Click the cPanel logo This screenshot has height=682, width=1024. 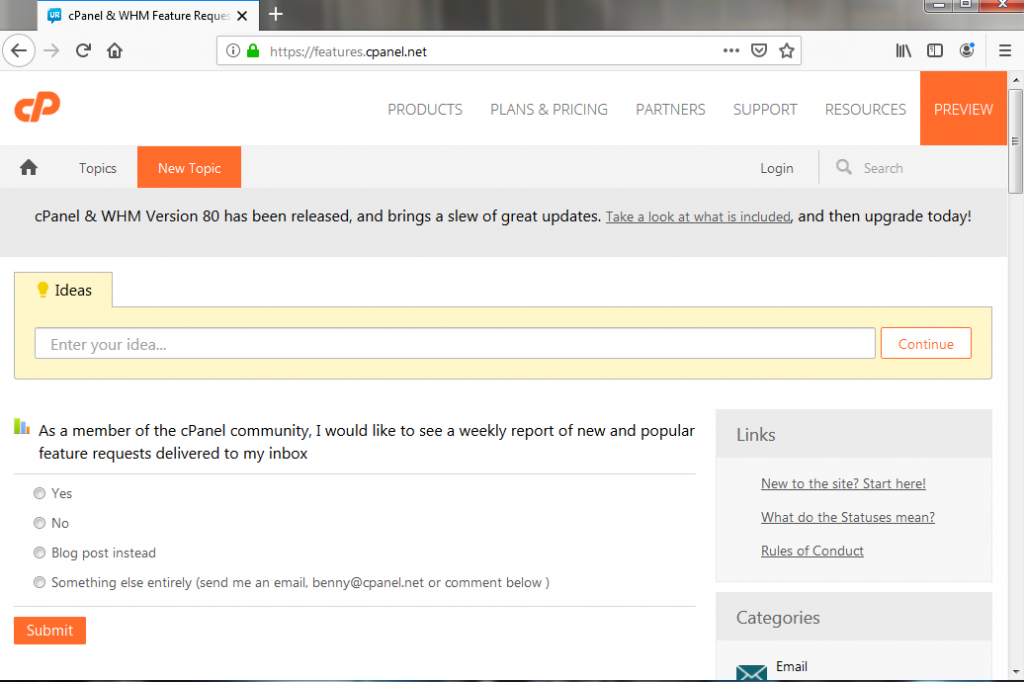pyautogui.click(x=37, y=106)
